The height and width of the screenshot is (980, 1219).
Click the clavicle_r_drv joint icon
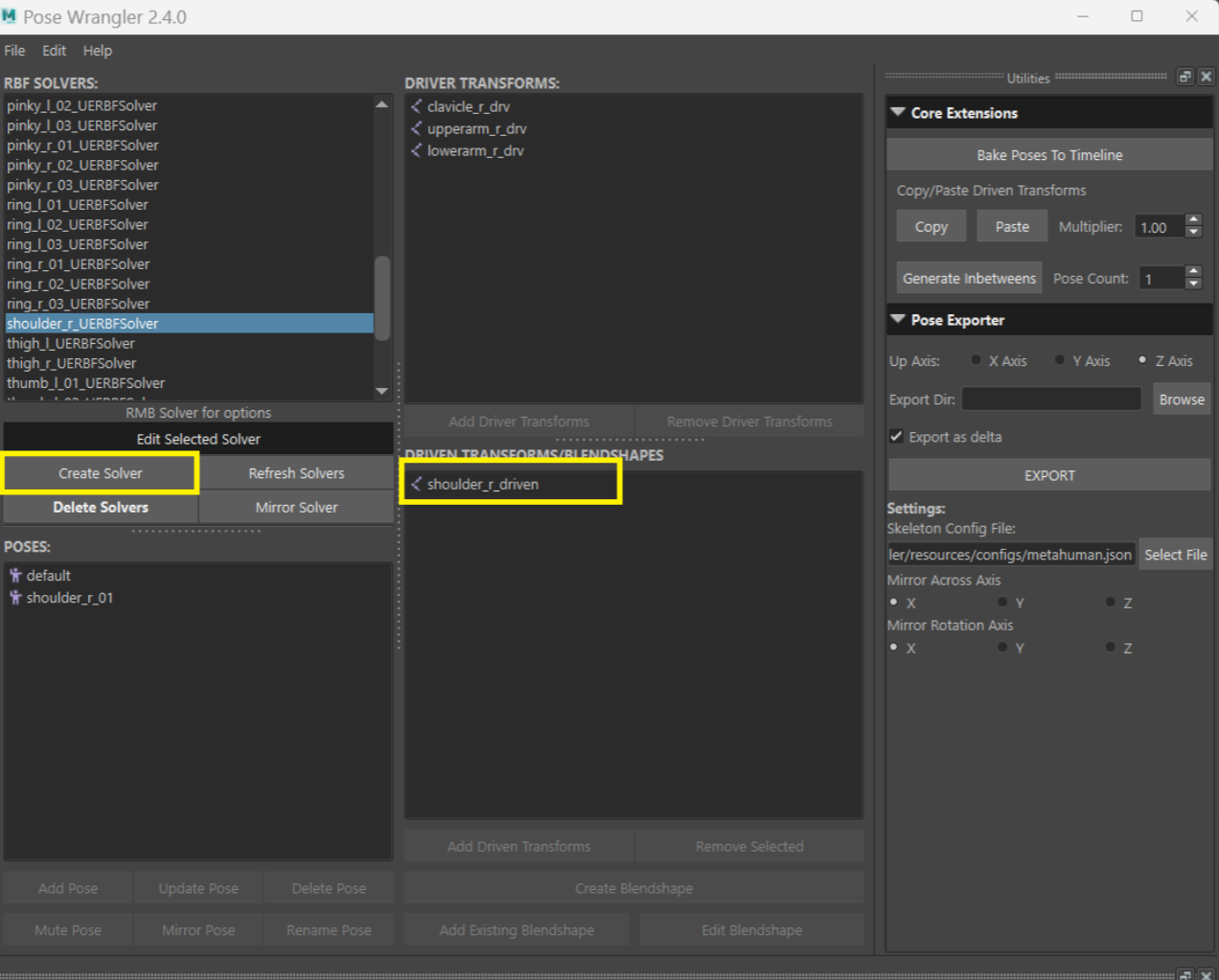(x=417, y=106)
